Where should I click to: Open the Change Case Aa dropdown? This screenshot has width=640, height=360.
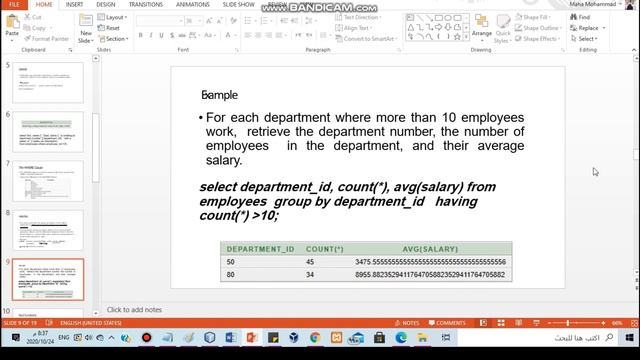209,36
